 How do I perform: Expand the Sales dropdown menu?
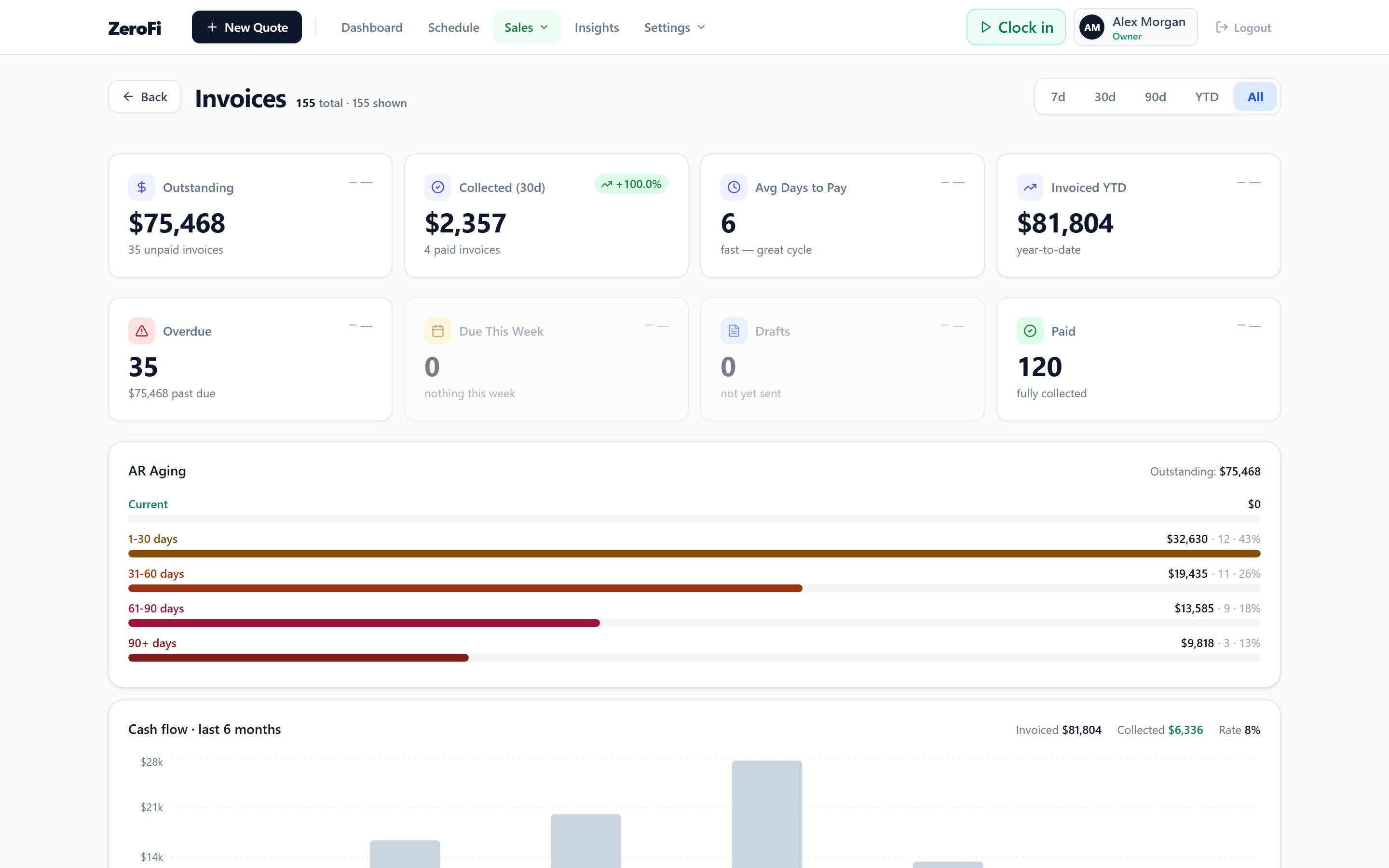(526, 27)
